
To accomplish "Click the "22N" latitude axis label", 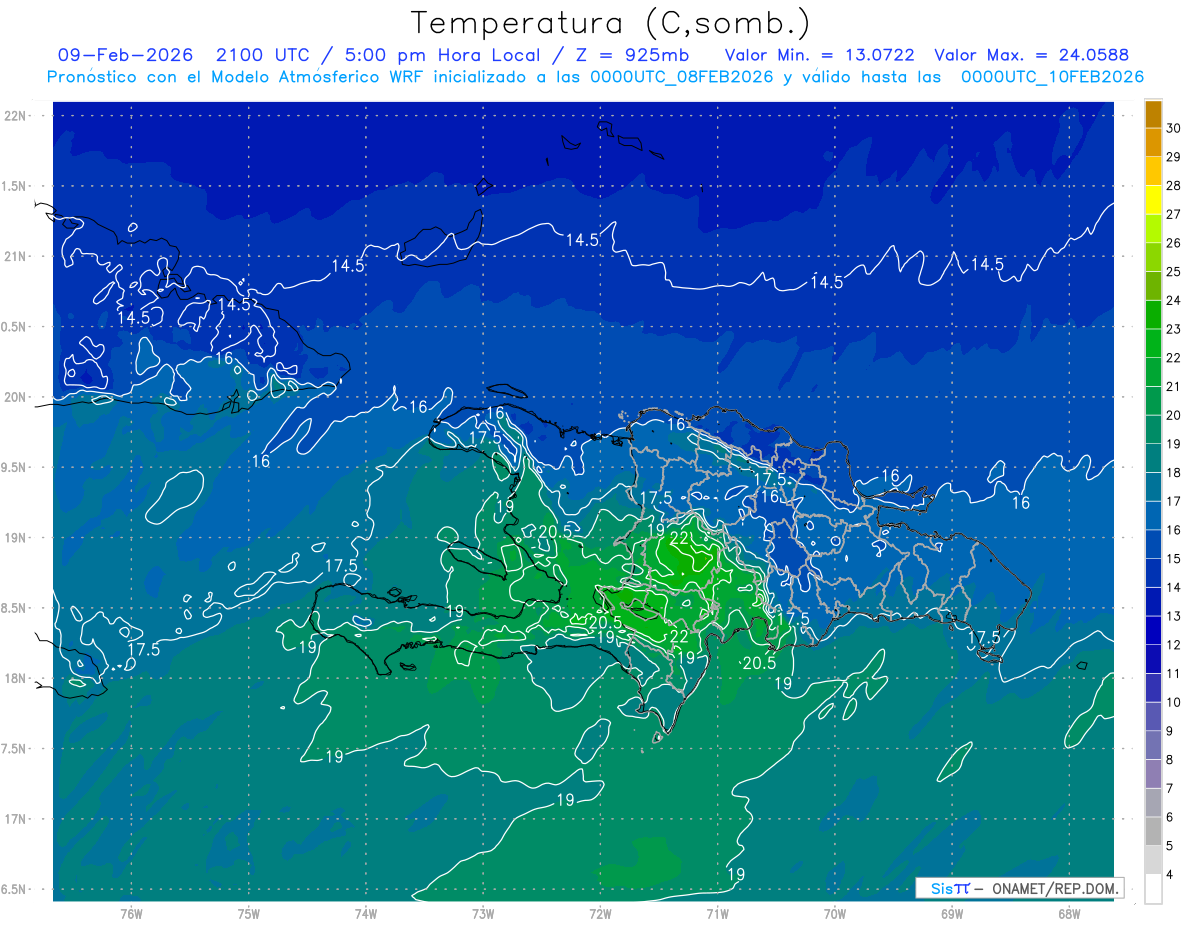I will (15, 116).
